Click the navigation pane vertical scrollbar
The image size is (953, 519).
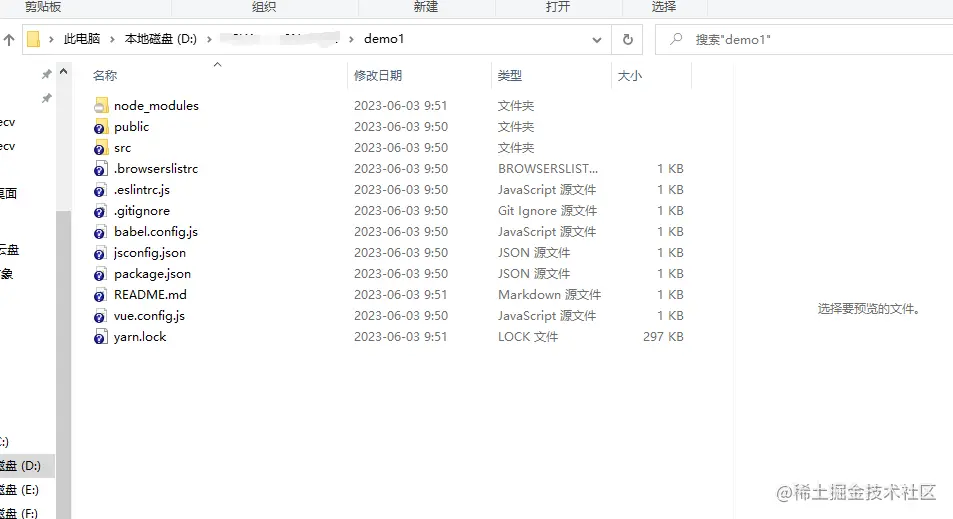63,363
